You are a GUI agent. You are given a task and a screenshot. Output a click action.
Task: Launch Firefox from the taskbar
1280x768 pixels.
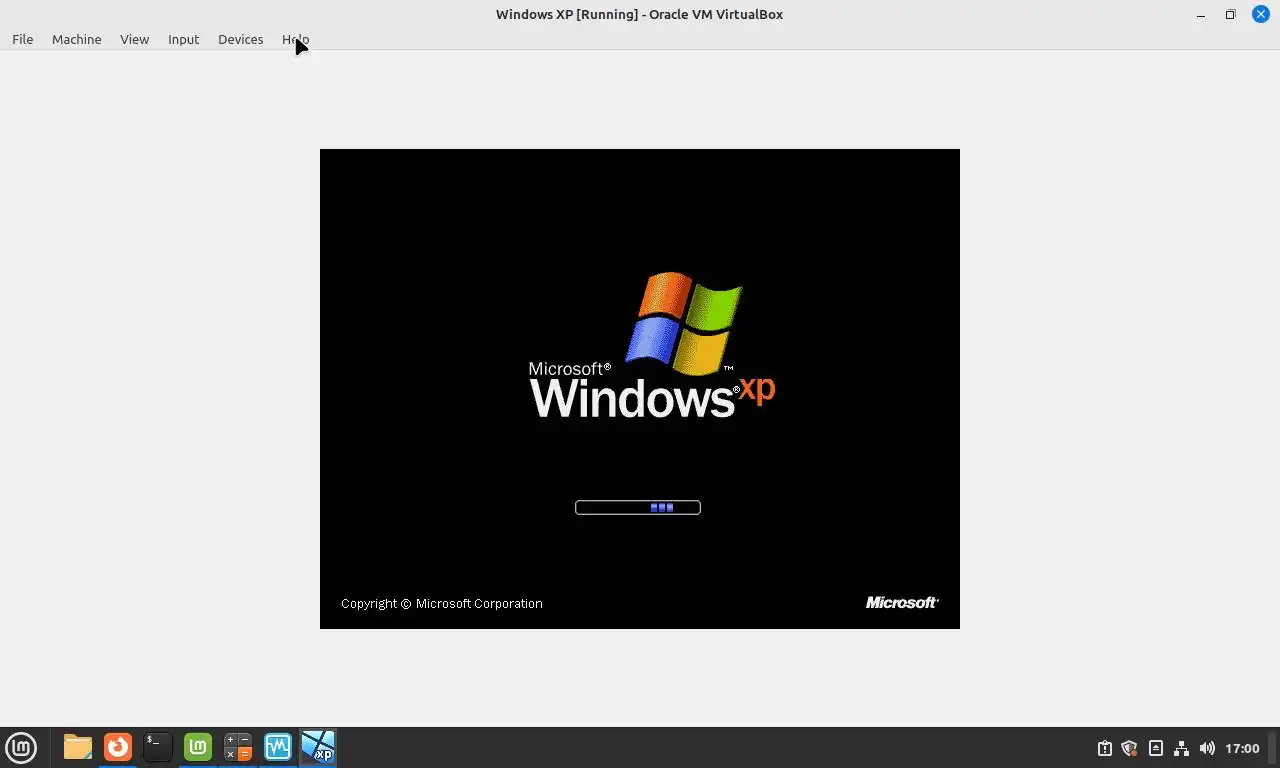118,747
